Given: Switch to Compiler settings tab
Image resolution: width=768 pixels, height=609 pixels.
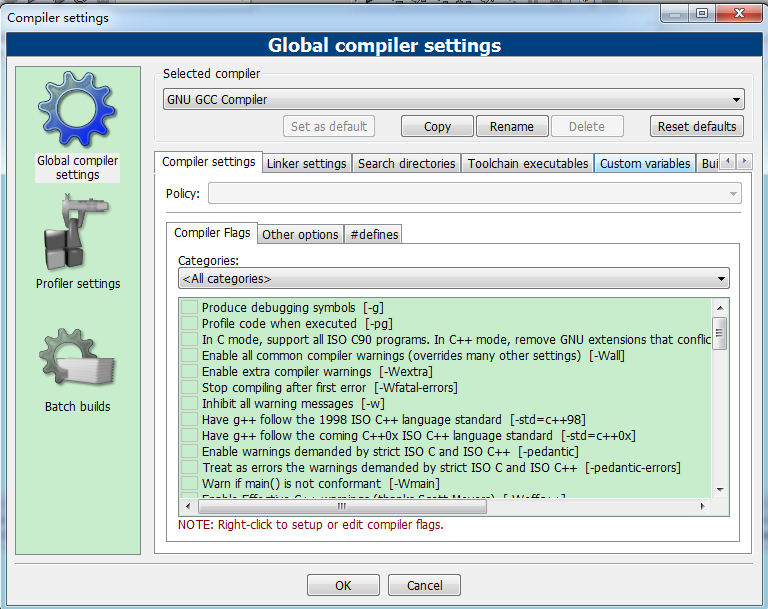Looking at the screenshot, I should click(x=209, y=162).
